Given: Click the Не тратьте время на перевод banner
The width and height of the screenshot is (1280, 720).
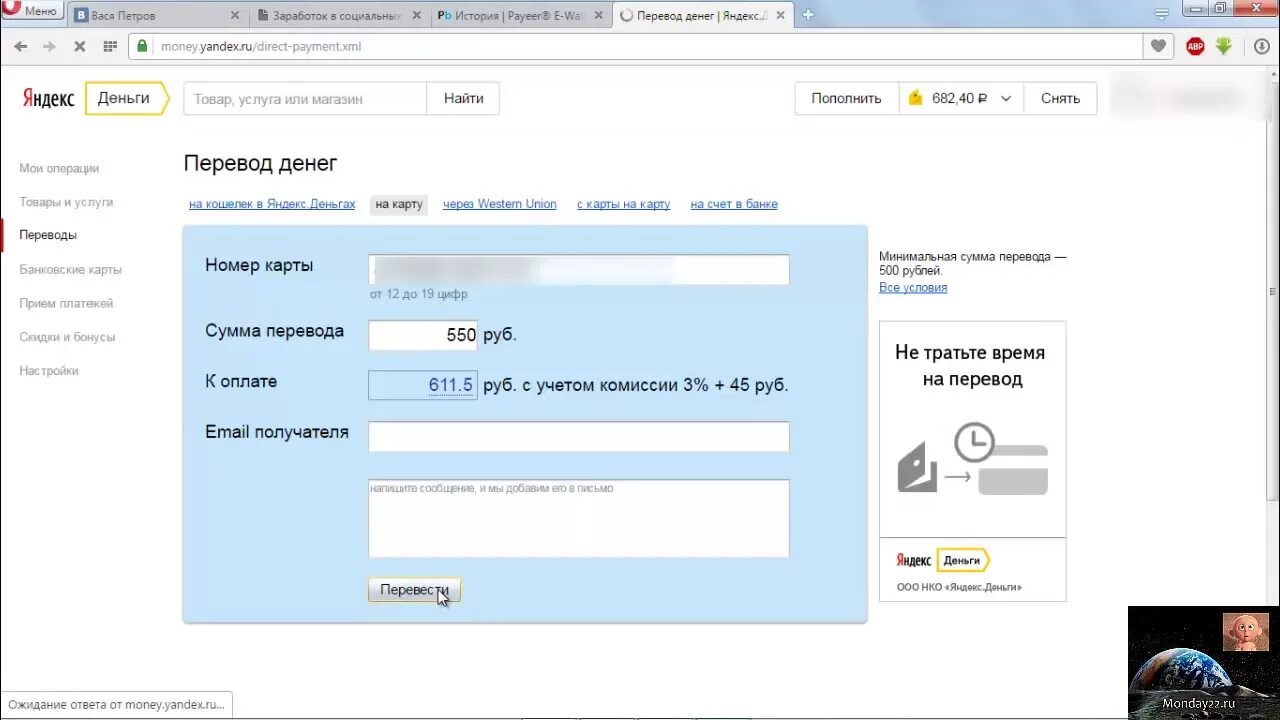Looking at the screenshot, I should pyautogui.click(x=972, y=461).
